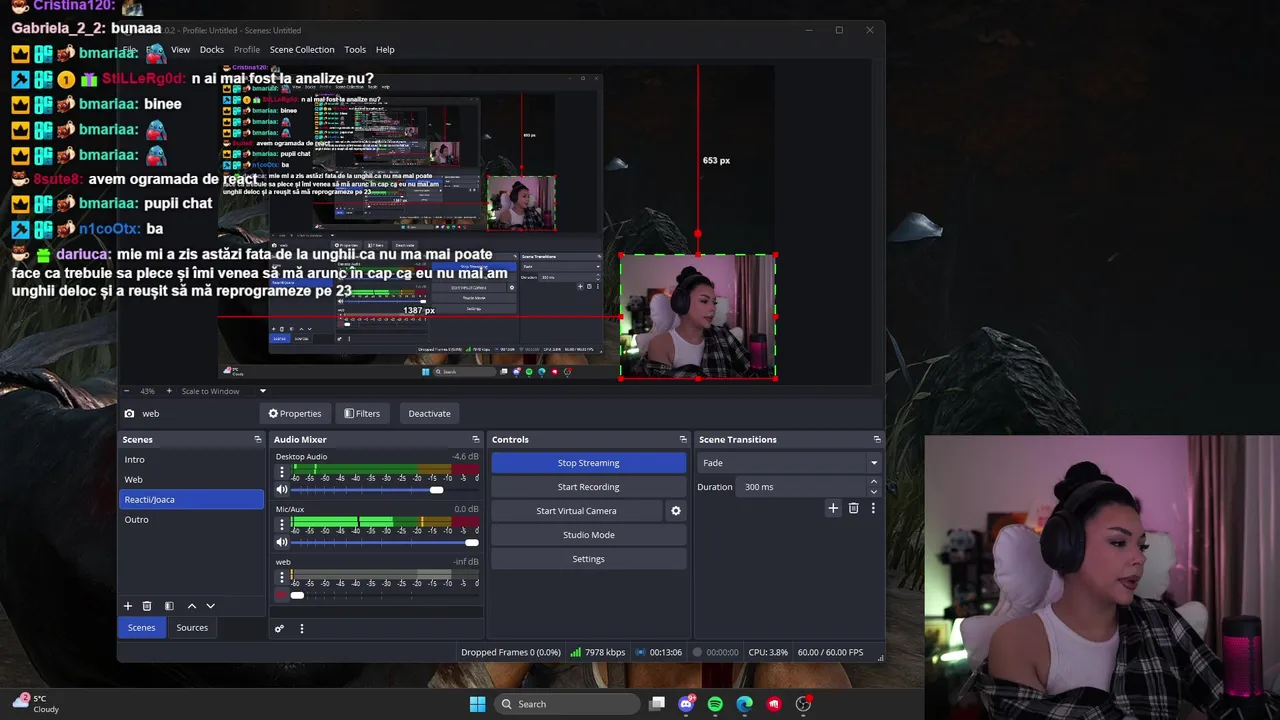Increase transition duration with up arrow

[x=874, y=482]
